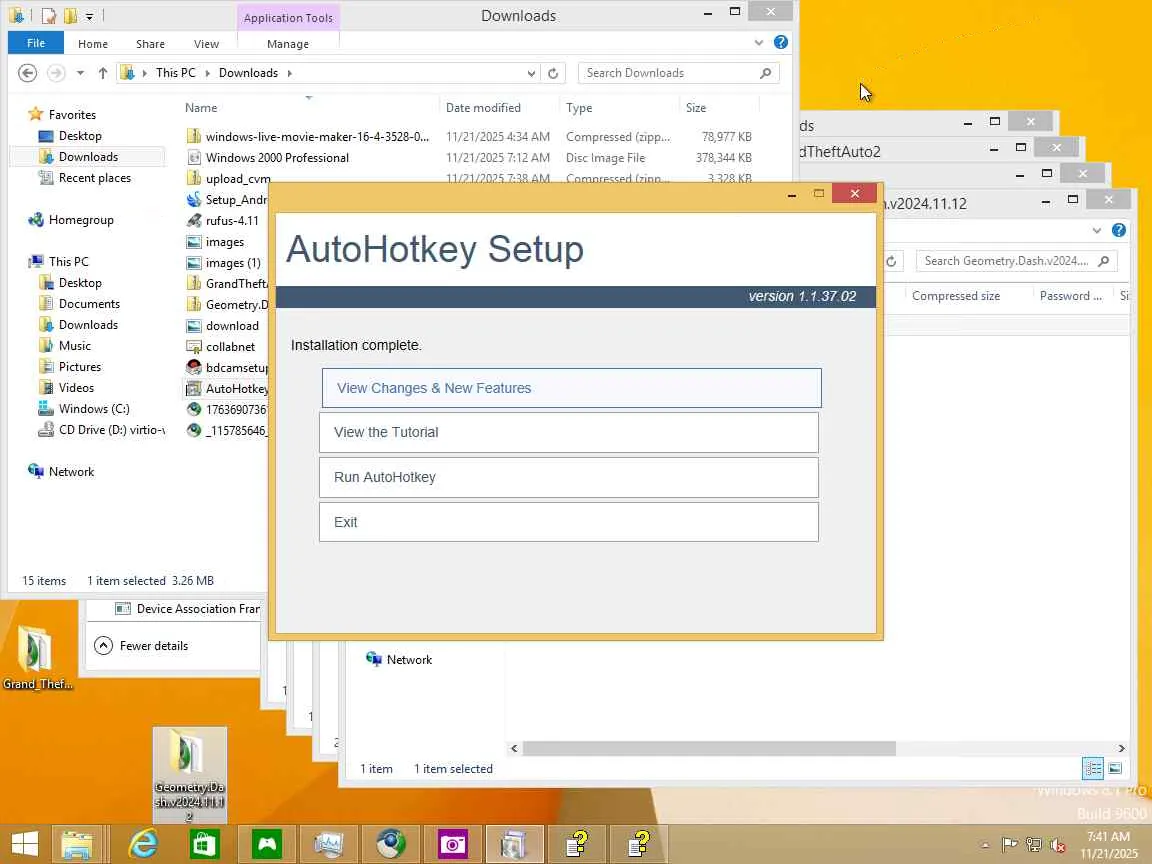
Task: Select This PC in navigation pane
Action: pyautogui.click(x=68, y=262)
